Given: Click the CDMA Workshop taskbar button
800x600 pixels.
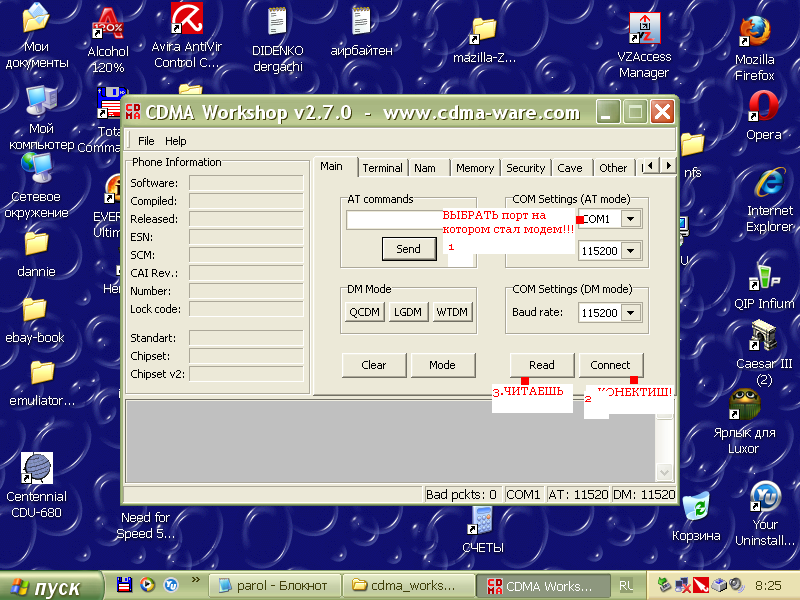Looking at the screenshot, I should (x=543, y=586).
